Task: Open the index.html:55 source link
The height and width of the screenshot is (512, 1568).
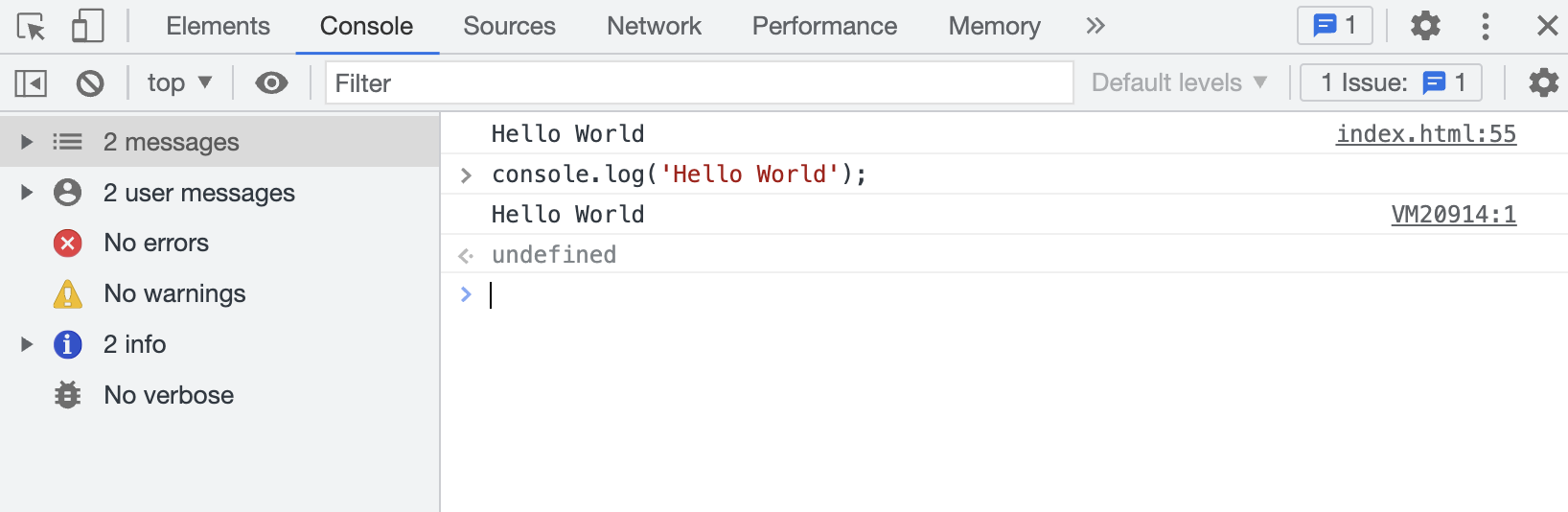Action: (1425, 134)
